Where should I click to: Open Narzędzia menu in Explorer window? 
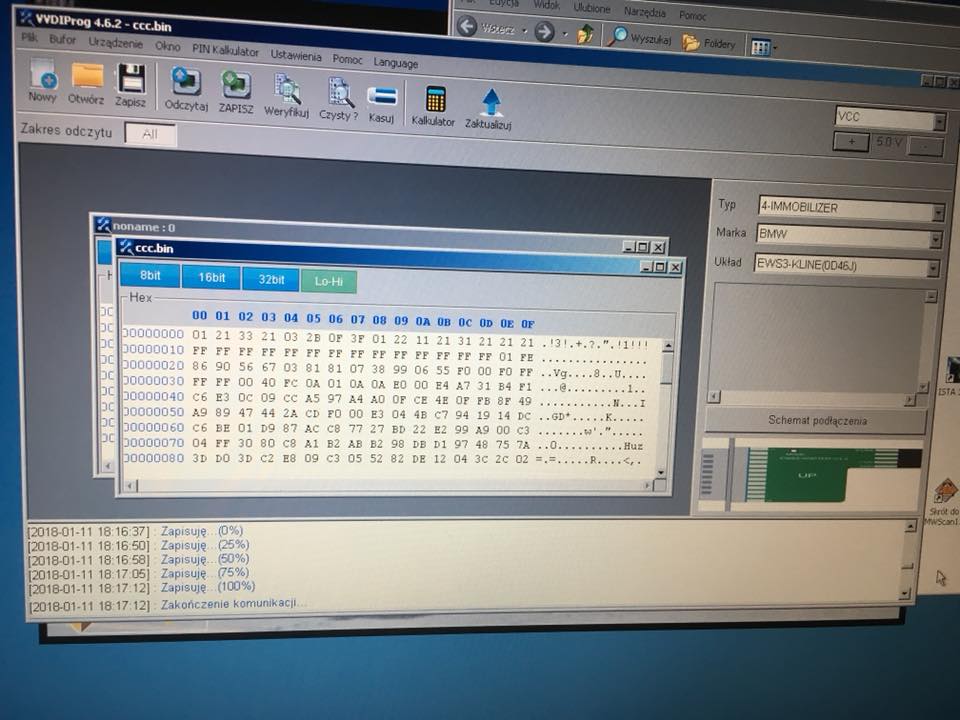[644, 12]
